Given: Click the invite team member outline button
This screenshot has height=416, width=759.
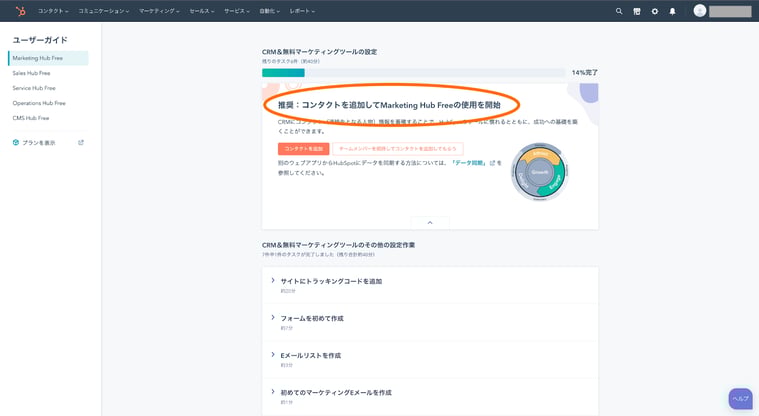Looking at the screenshot, I should coord(397,149).
